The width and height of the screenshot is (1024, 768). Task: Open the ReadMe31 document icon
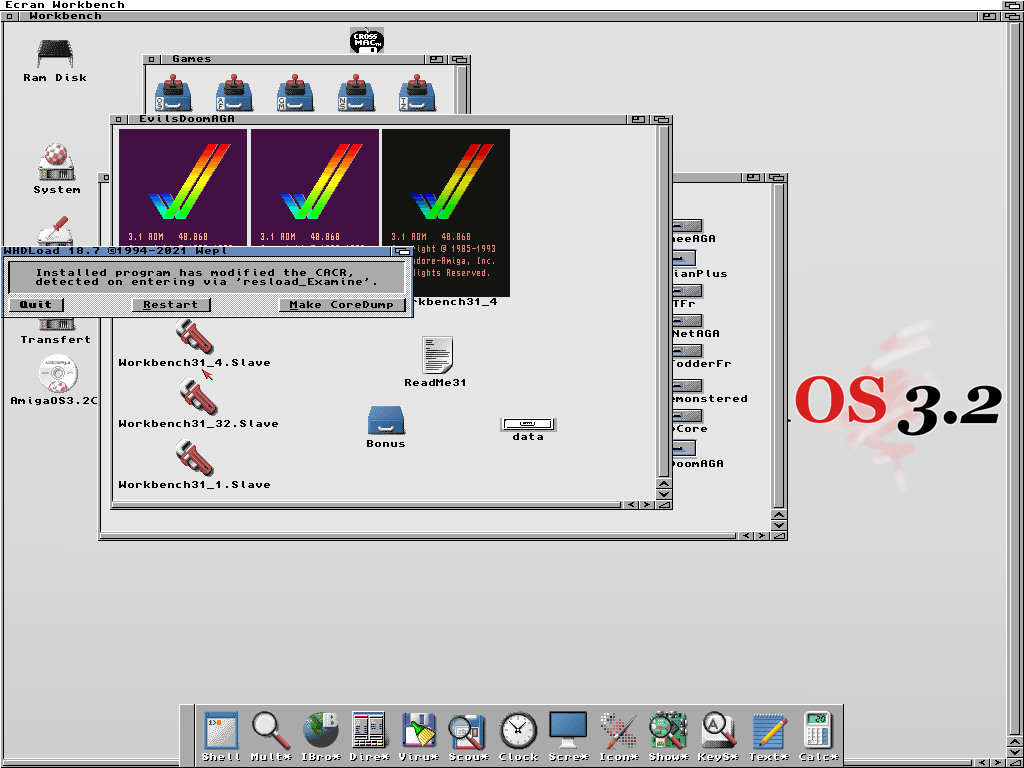pos(437,355)
